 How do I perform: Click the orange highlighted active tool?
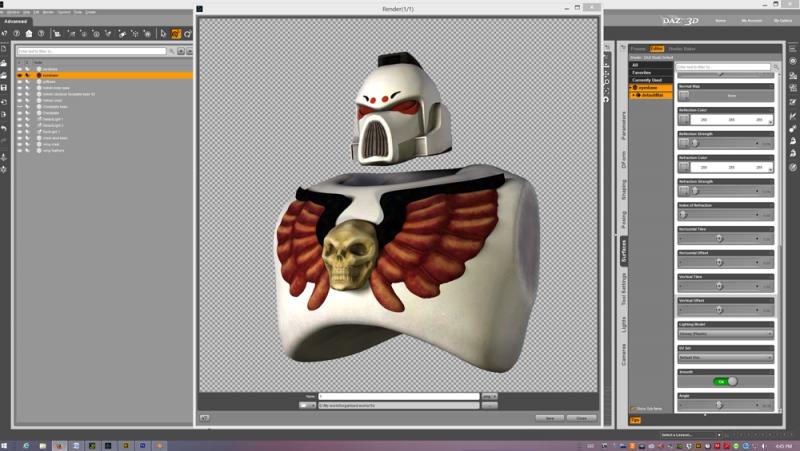pos(176,34)
